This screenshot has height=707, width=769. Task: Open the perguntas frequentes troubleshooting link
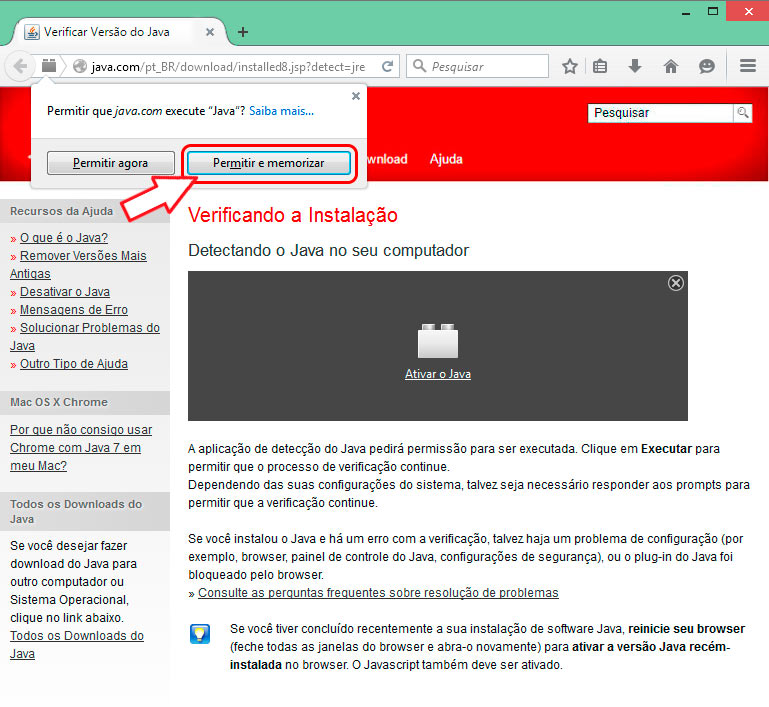(378, 593)
